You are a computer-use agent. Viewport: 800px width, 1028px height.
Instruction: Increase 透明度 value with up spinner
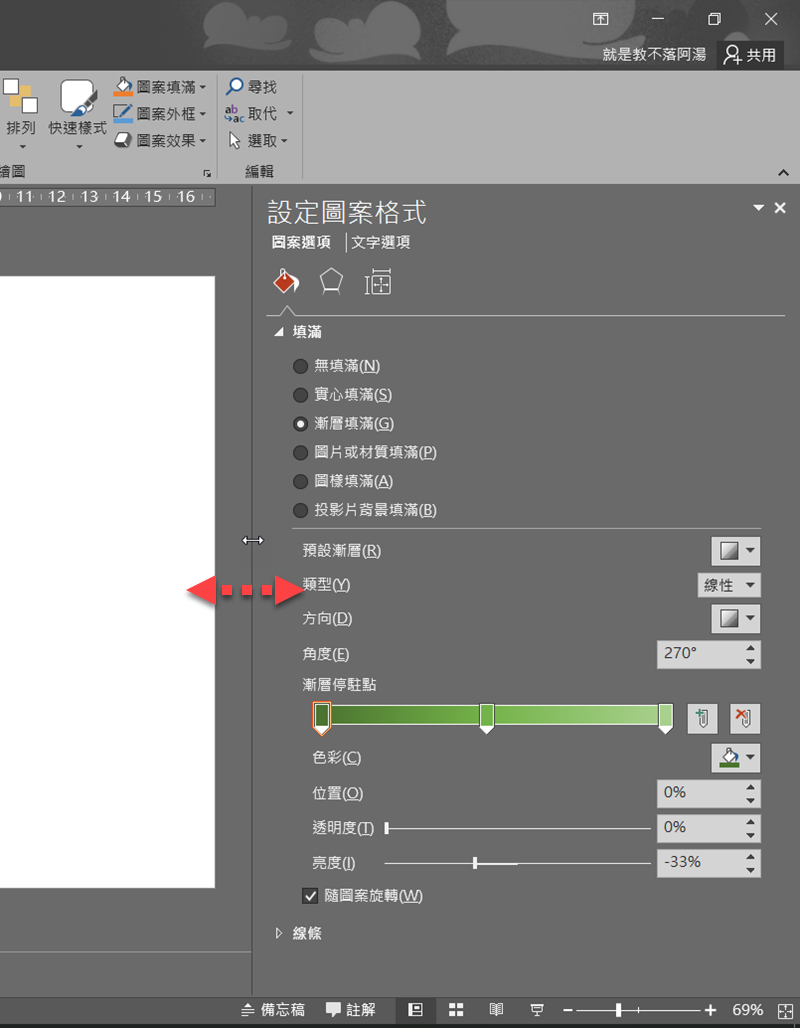(x=751, y=821)
